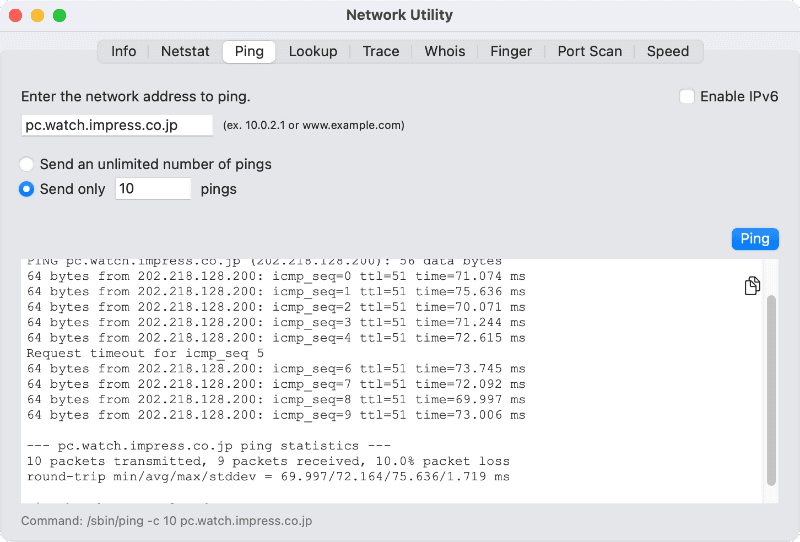Close the Network Utility window
The image size is (800, 542).
point(16,16)
